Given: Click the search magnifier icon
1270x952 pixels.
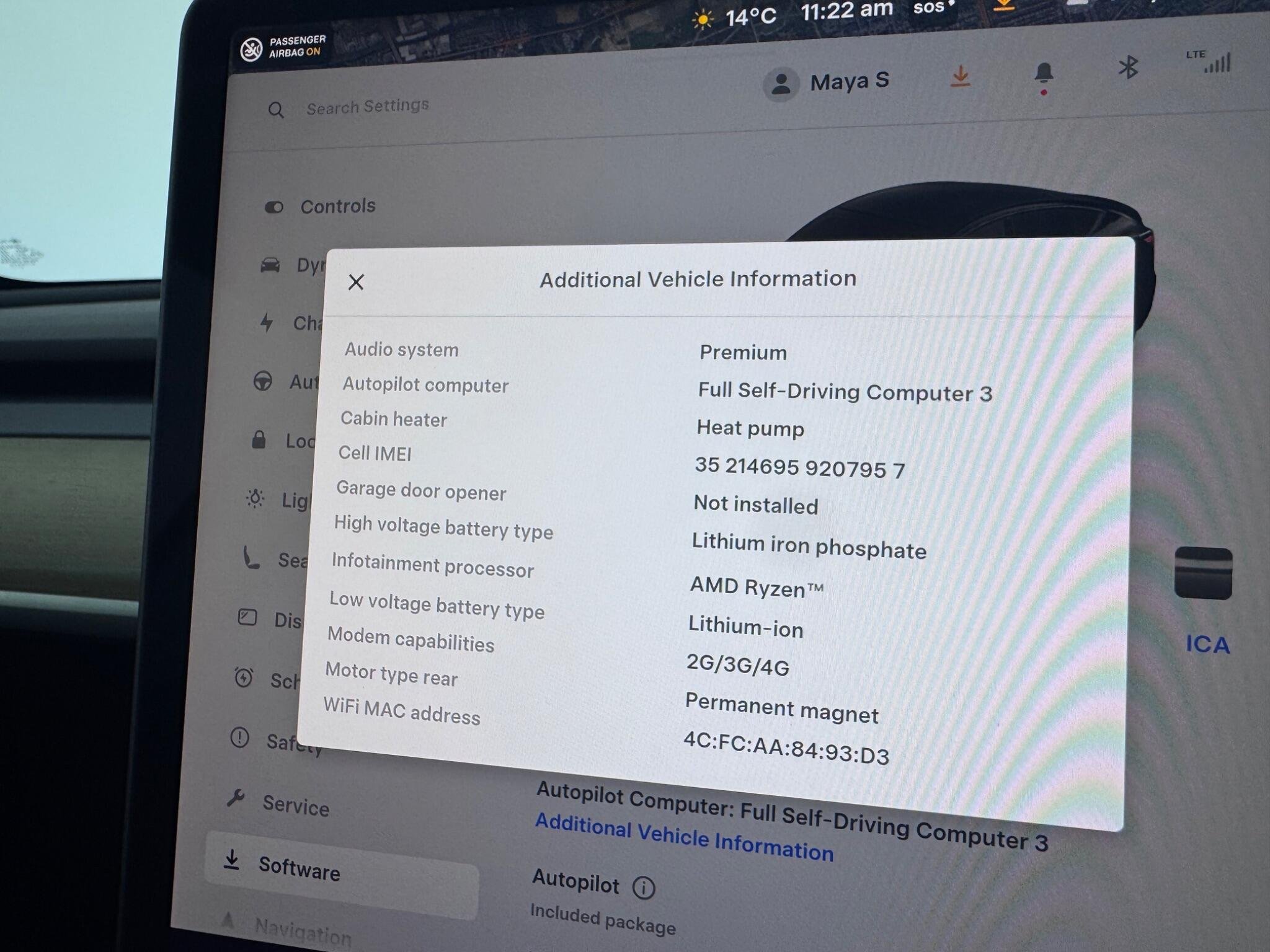Looking at the screenshot, I should coord(276,111).
